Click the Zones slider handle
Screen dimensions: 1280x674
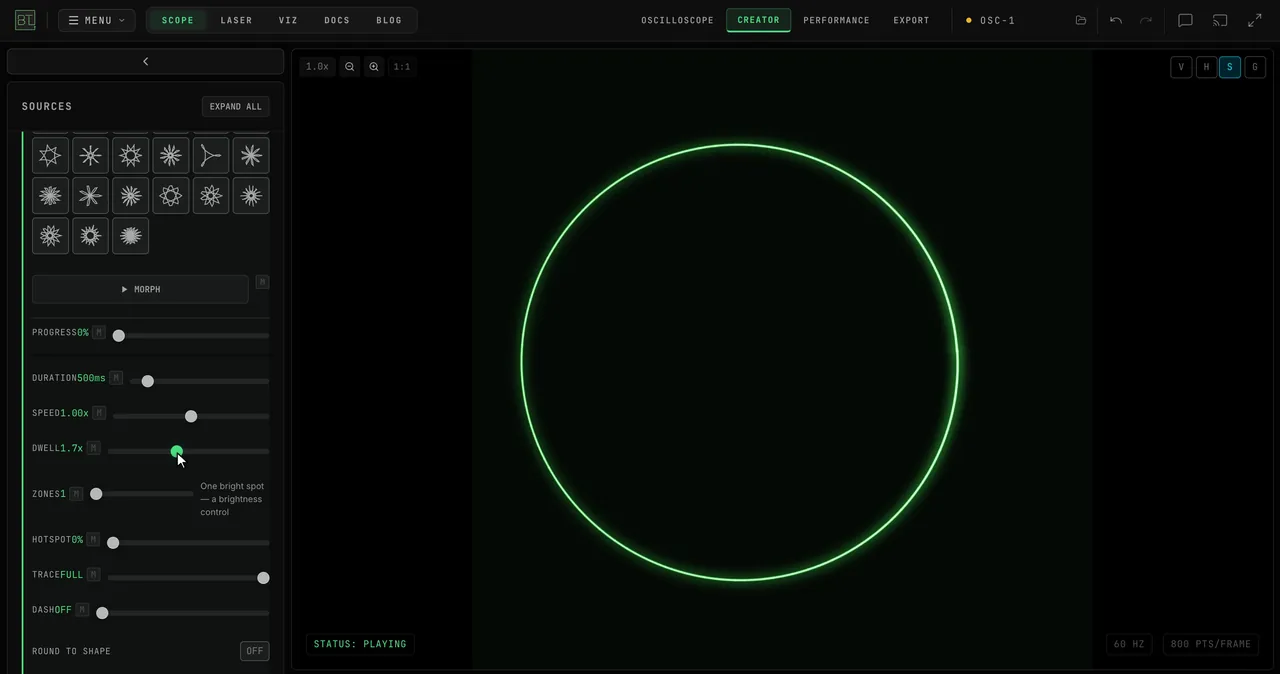(x=96, y=494)
